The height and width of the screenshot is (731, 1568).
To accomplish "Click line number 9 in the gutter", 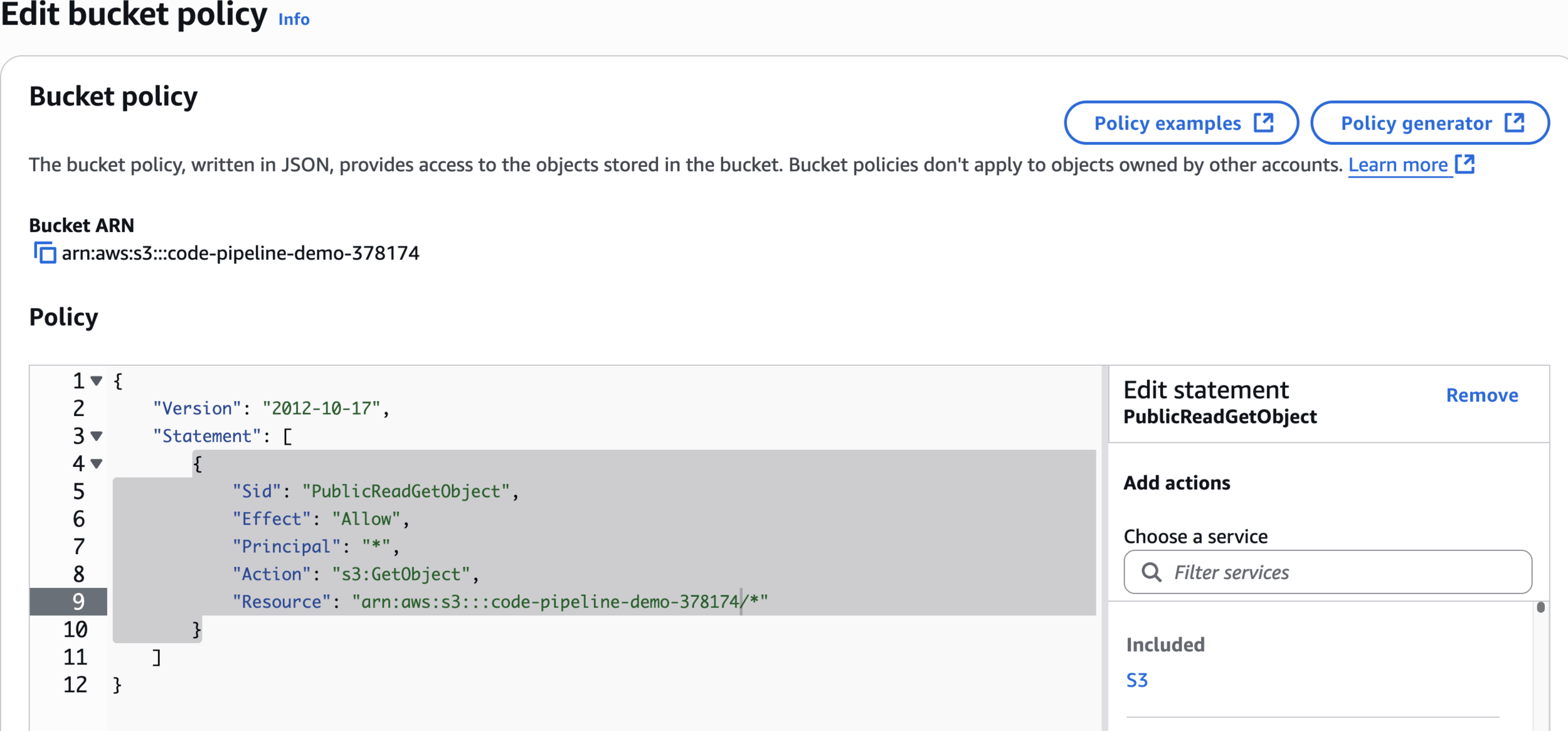I will point(78,601).
